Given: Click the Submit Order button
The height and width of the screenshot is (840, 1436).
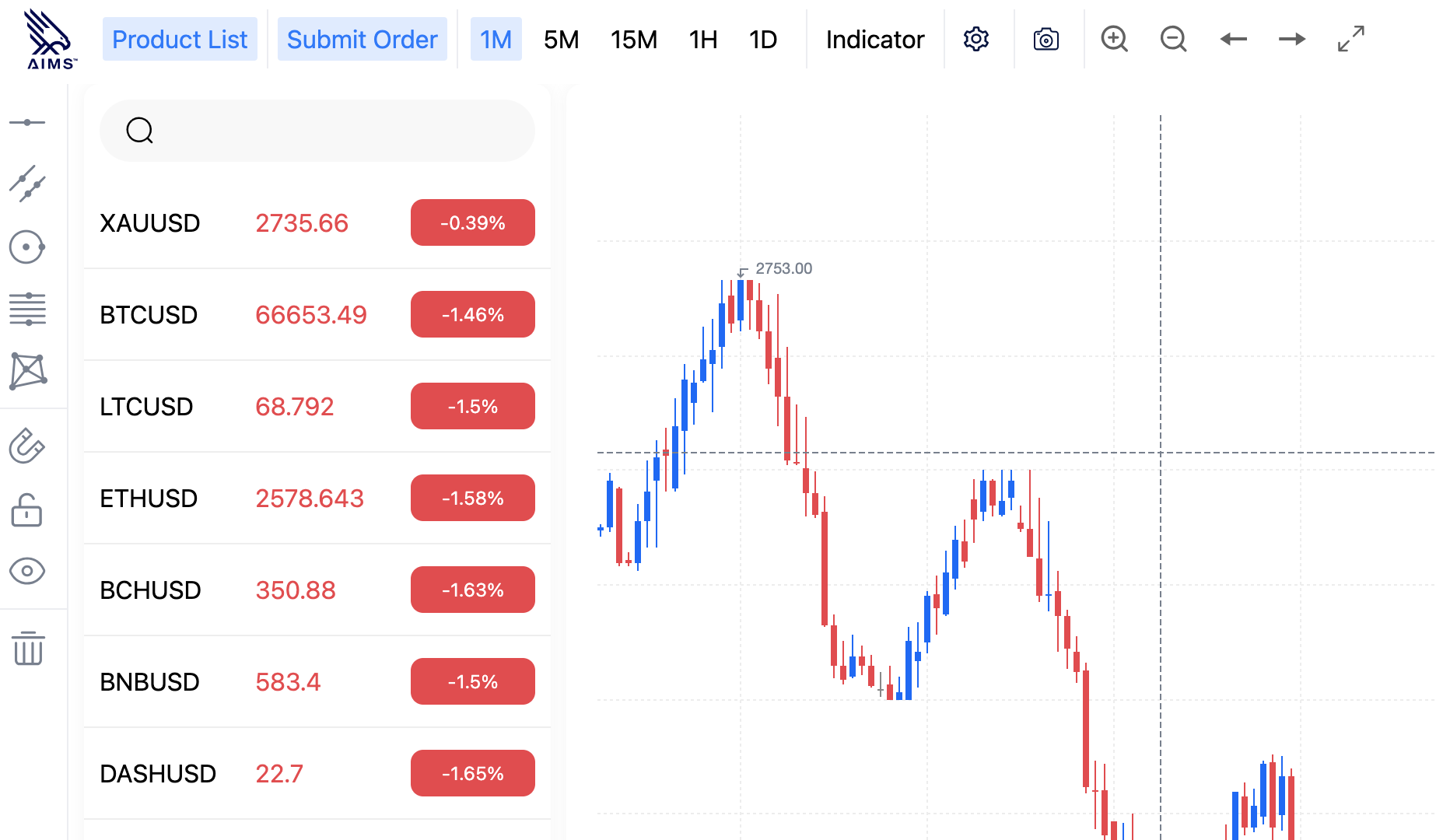Looking at the screenshot, I should tap(362, 39).
